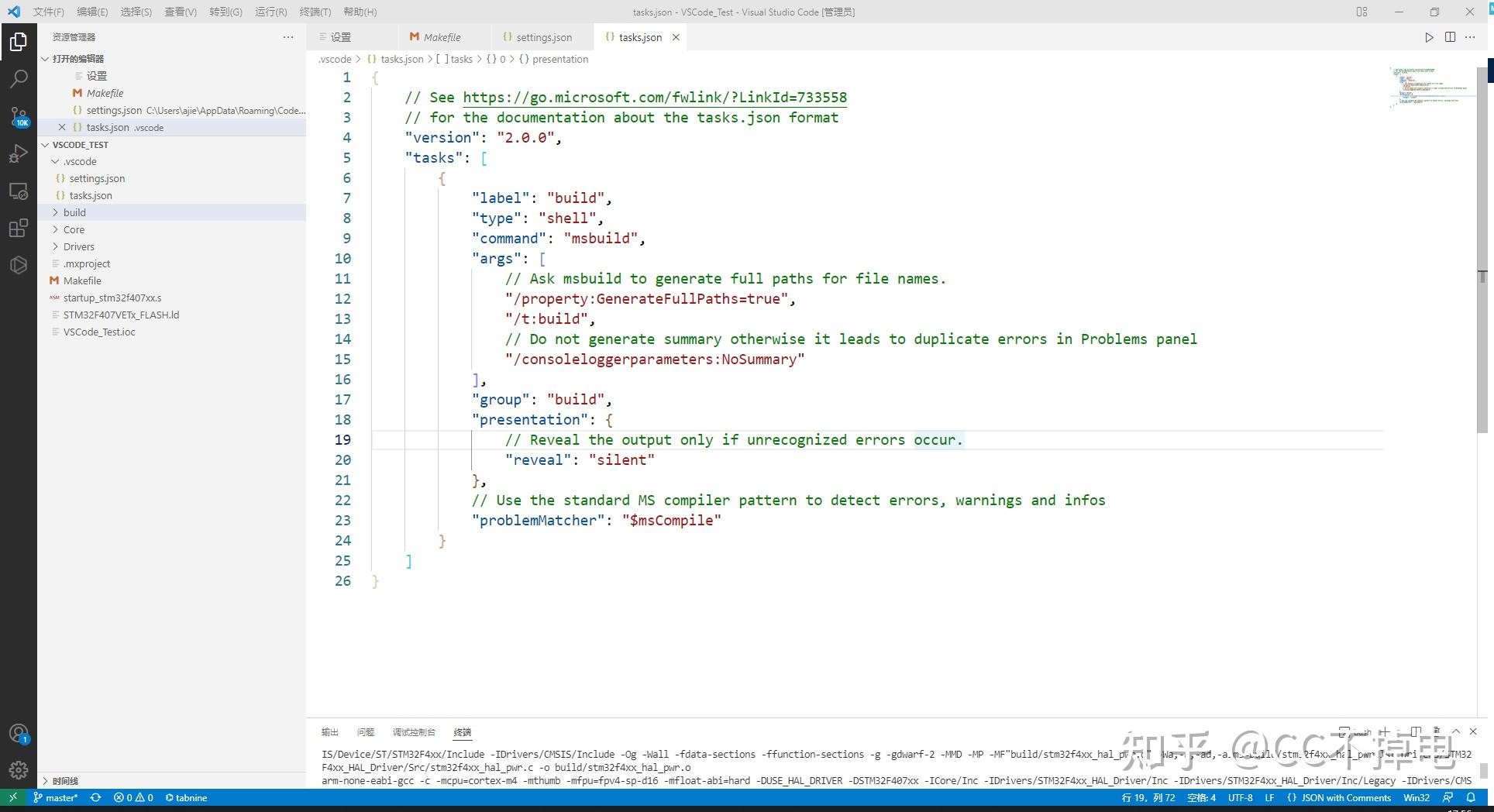
Task: Click the feedback icon in status bar
Action: click(1448, 797)
